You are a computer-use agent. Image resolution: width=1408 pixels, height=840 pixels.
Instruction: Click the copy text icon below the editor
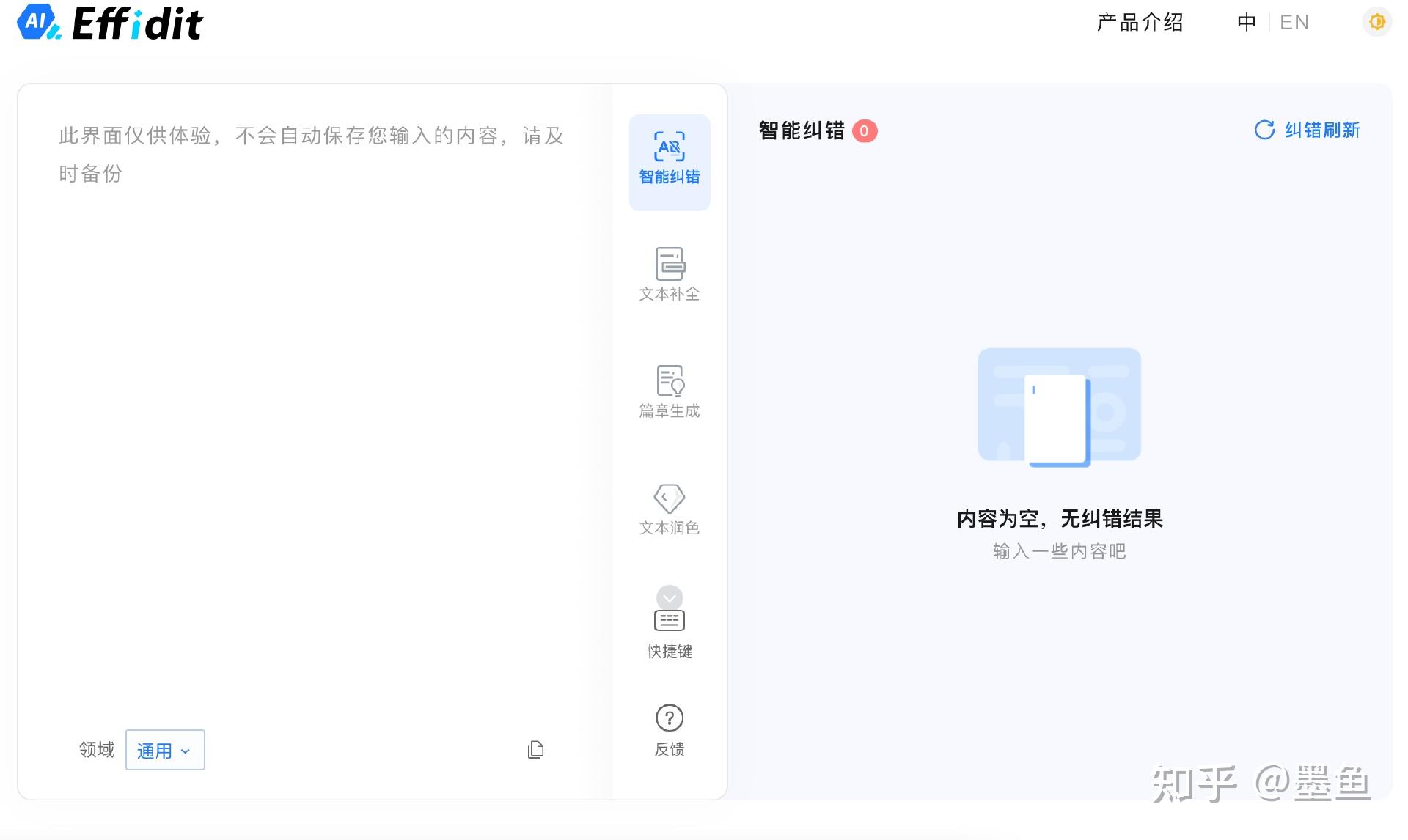pyautogui.click(x=536, y=749)
